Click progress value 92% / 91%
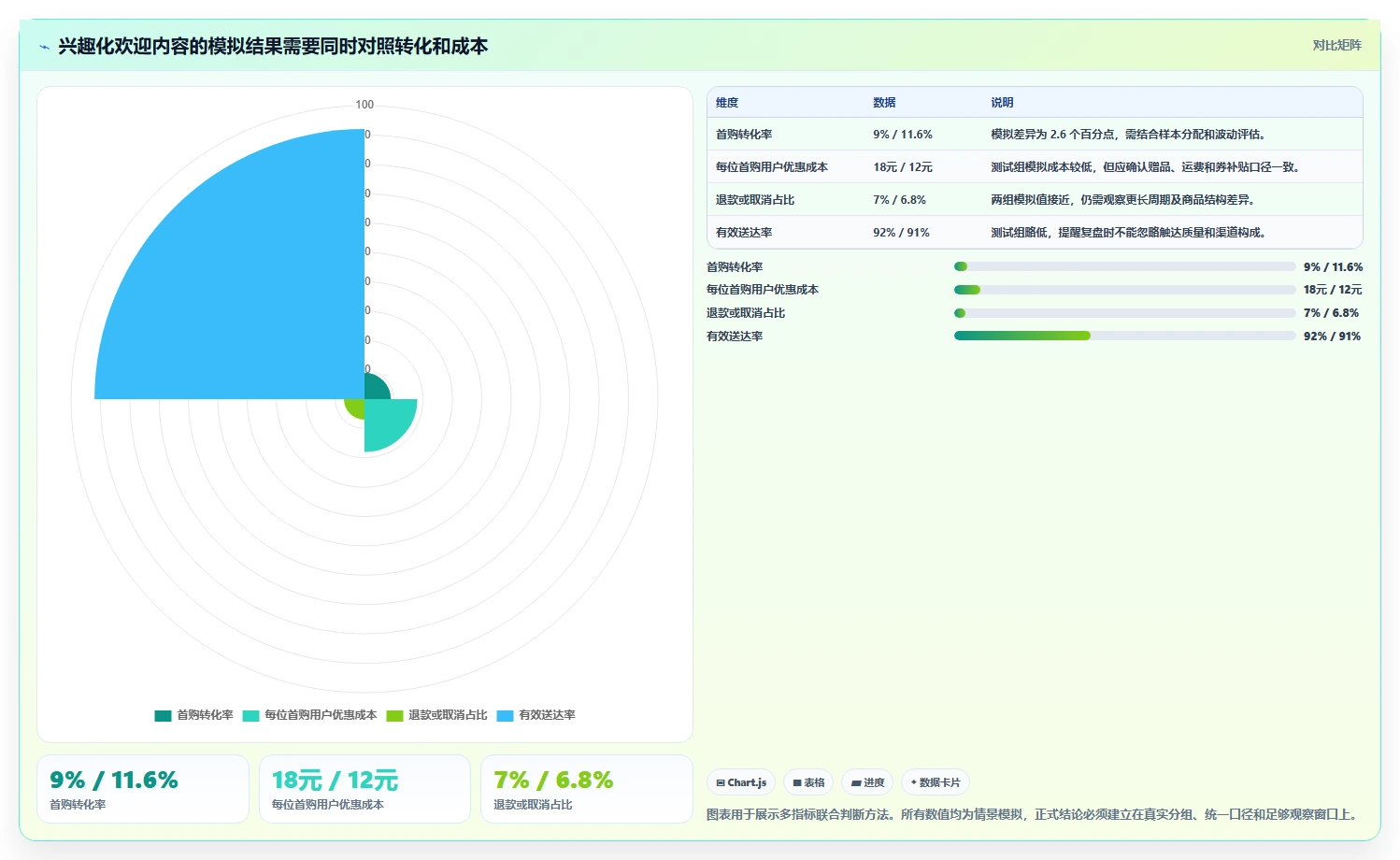Viewport: 1400px width, 860px height. click(1333, 337)
